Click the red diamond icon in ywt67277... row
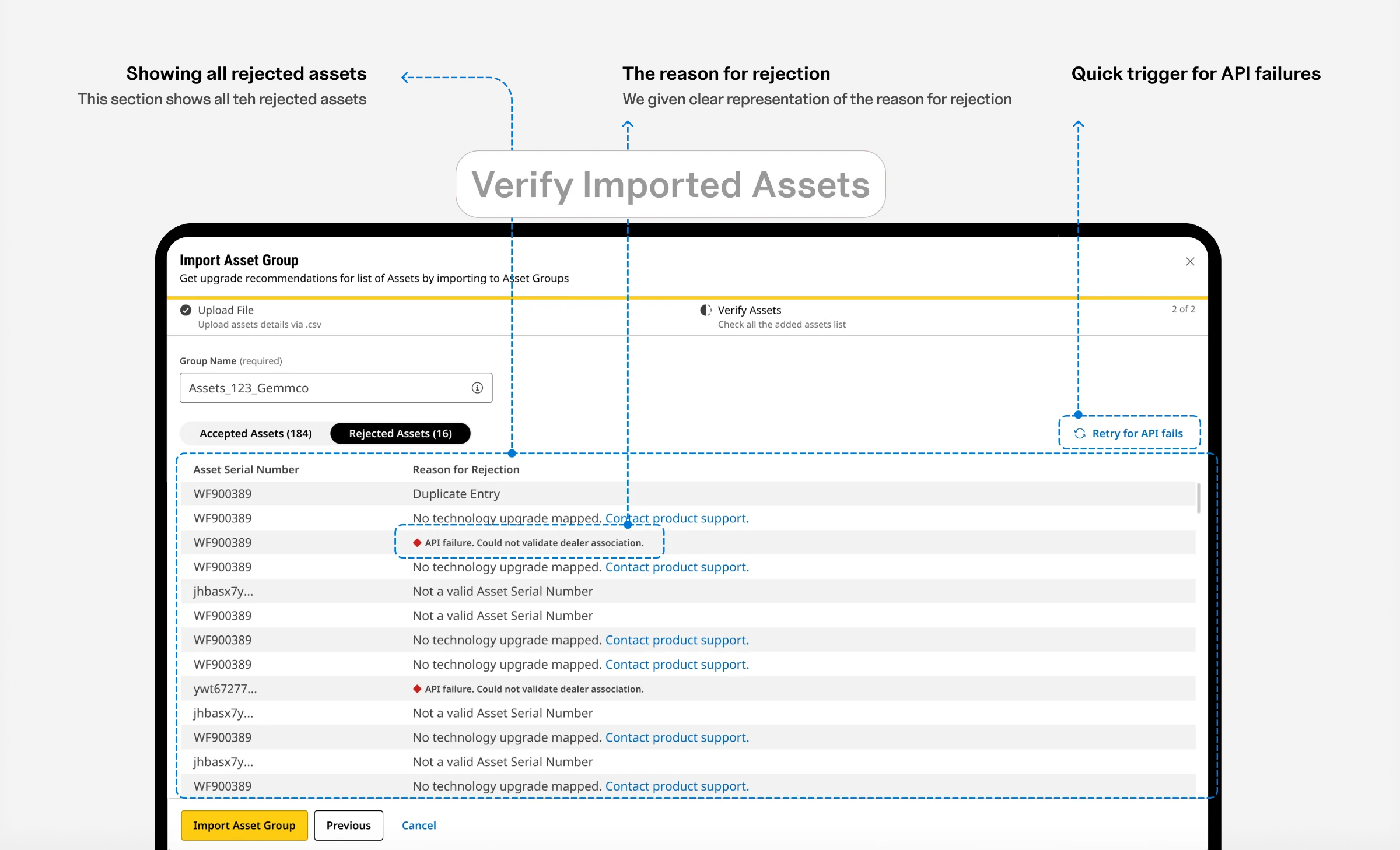 pos(417,689)
